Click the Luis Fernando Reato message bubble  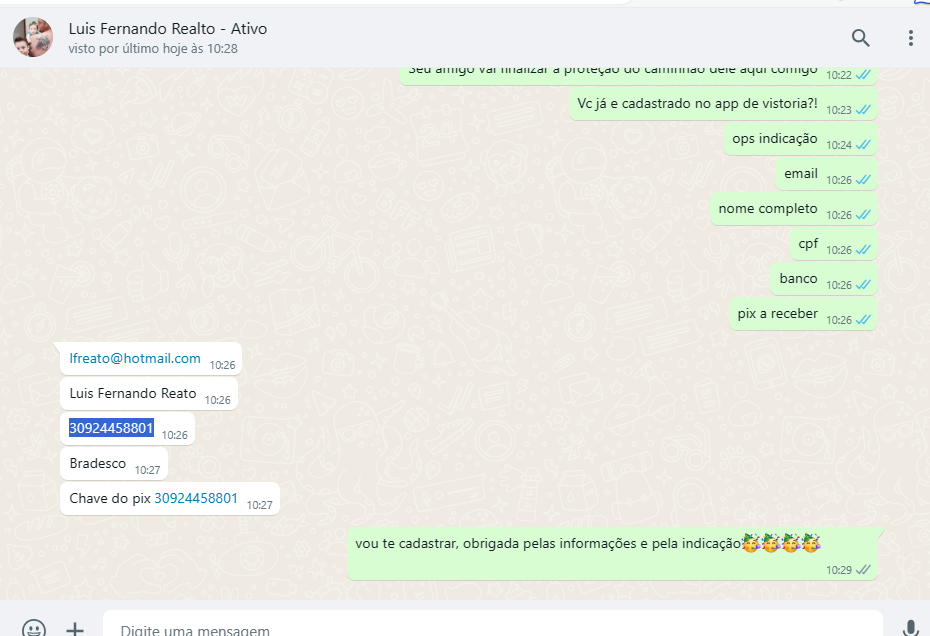click(x=133, y=393)
